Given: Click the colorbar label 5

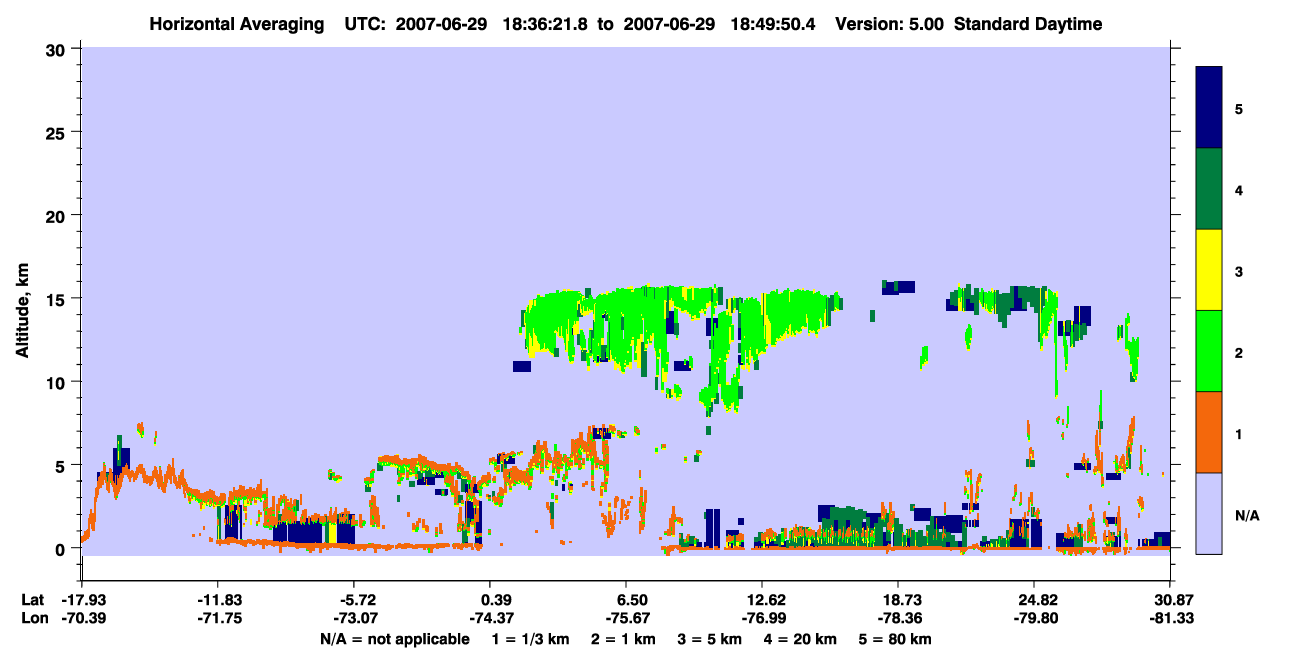Looking at the screenshot, I should tap(1239, 108).
